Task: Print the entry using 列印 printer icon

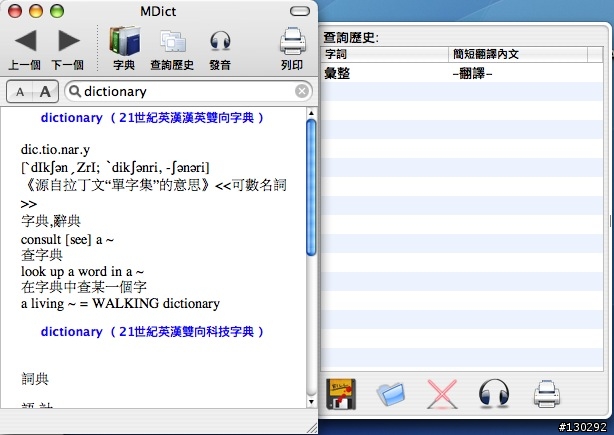Action: tap(293, 41)
